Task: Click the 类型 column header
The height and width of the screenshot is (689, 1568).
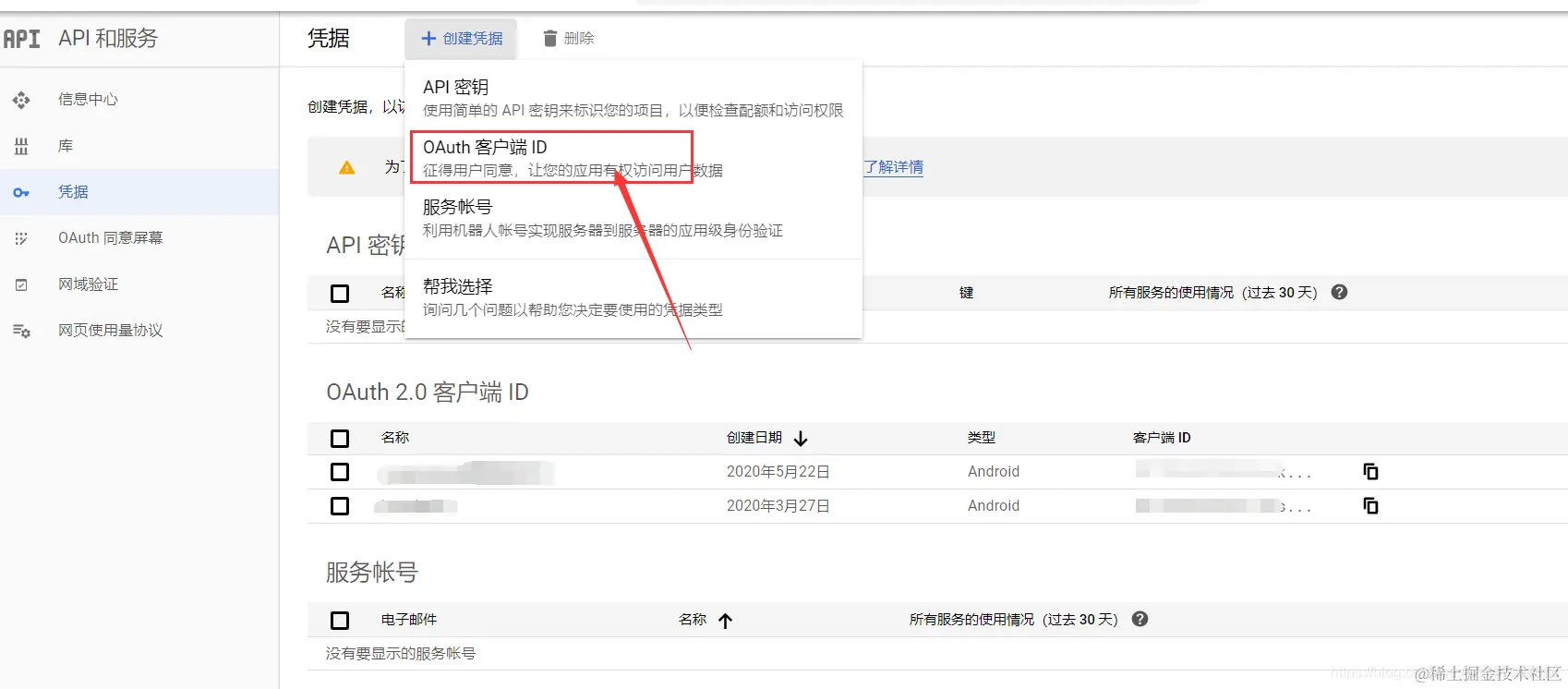Action: click(982, 438)
